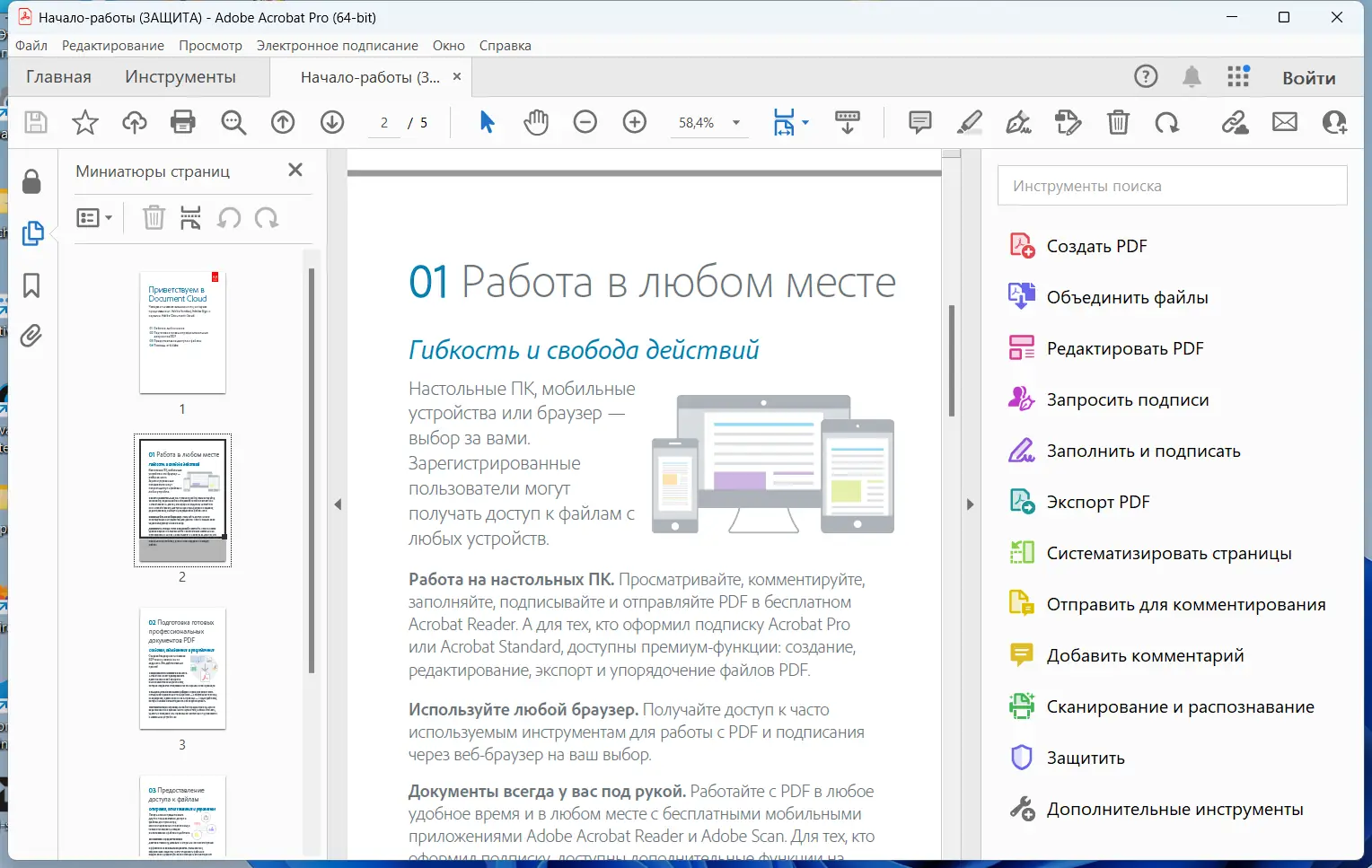
Task: Click the document view vertical scrollbar thumb
Action: coord(952,361)
